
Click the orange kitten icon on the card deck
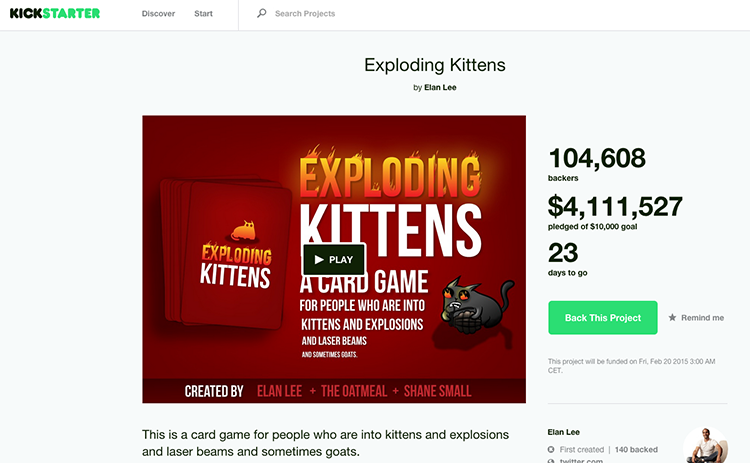click(x=243, y=231)
